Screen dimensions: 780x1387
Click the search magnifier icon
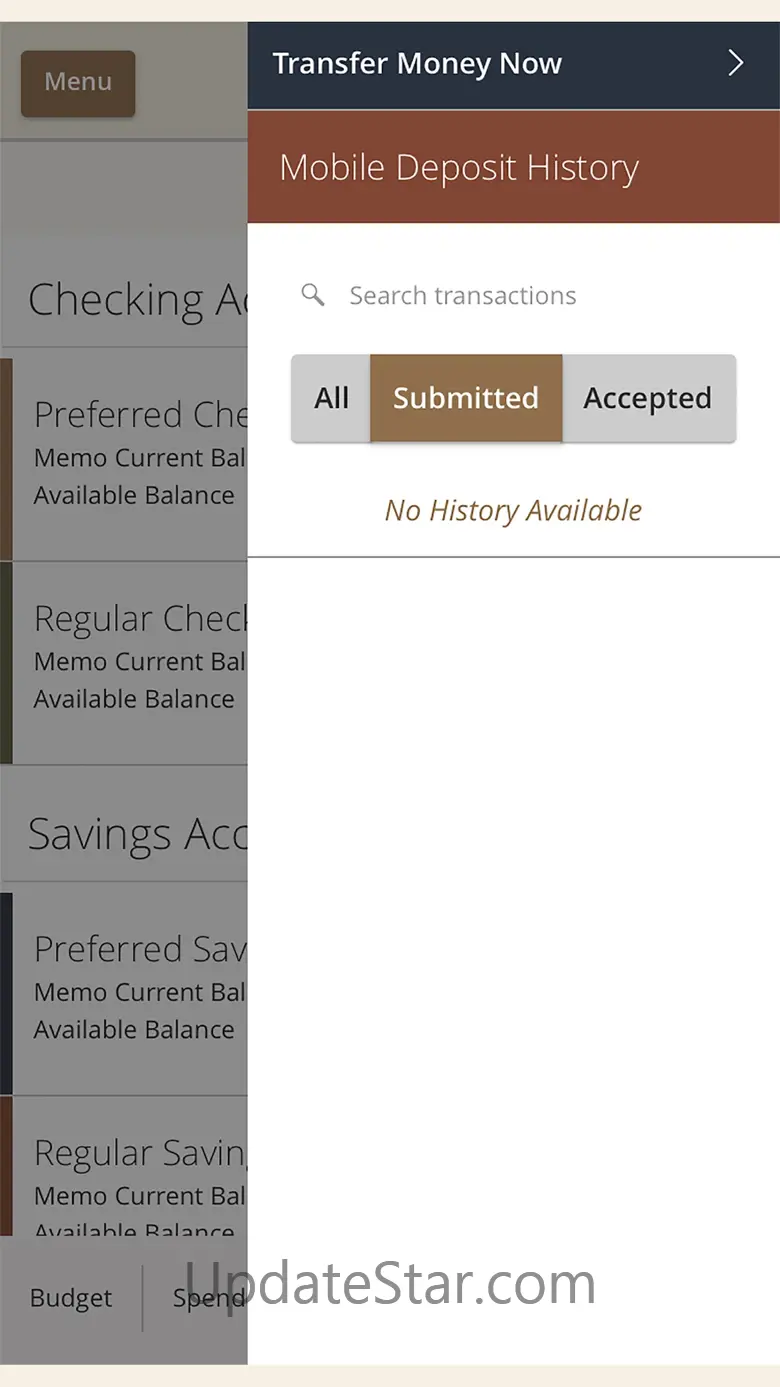313,295
